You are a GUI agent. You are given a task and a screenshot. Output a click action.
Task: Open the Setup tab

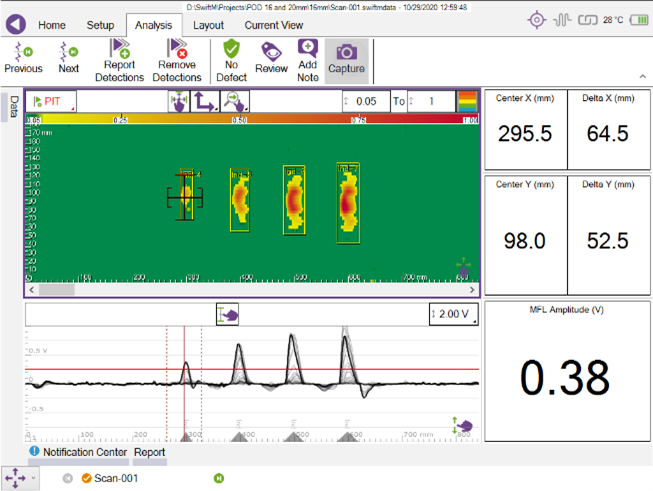[100, 25]
